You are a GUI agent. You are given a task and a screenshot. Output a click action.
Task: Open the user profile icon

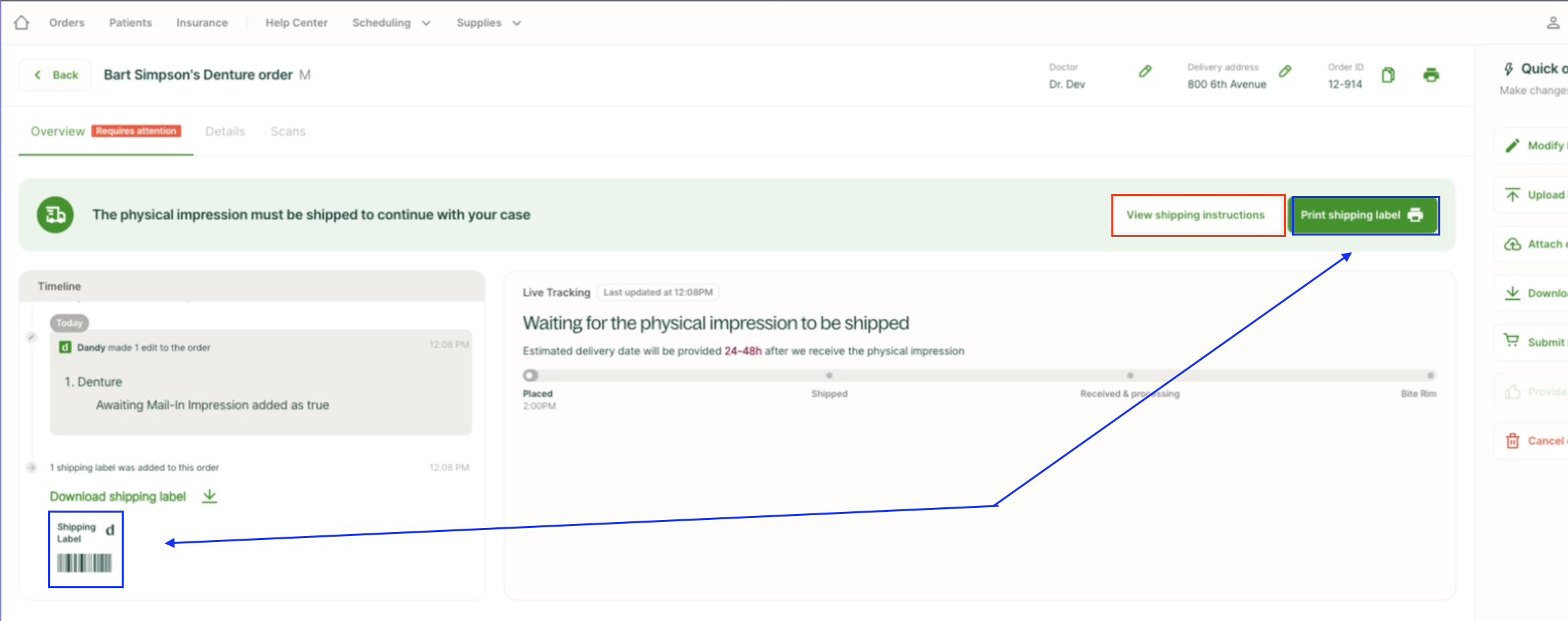pos(1553,23)
